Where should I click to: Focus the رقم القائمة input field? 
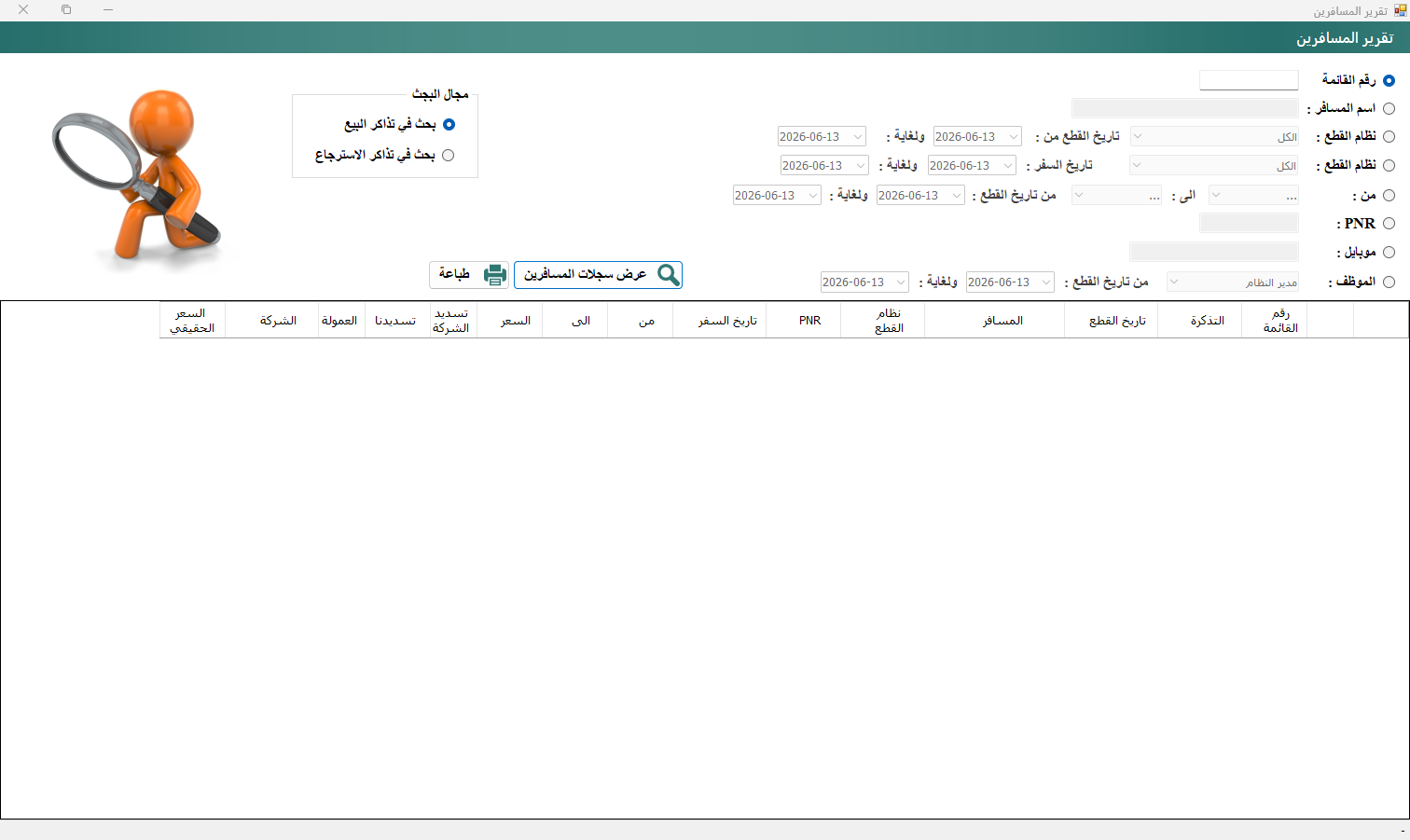tap(1249, 80)
